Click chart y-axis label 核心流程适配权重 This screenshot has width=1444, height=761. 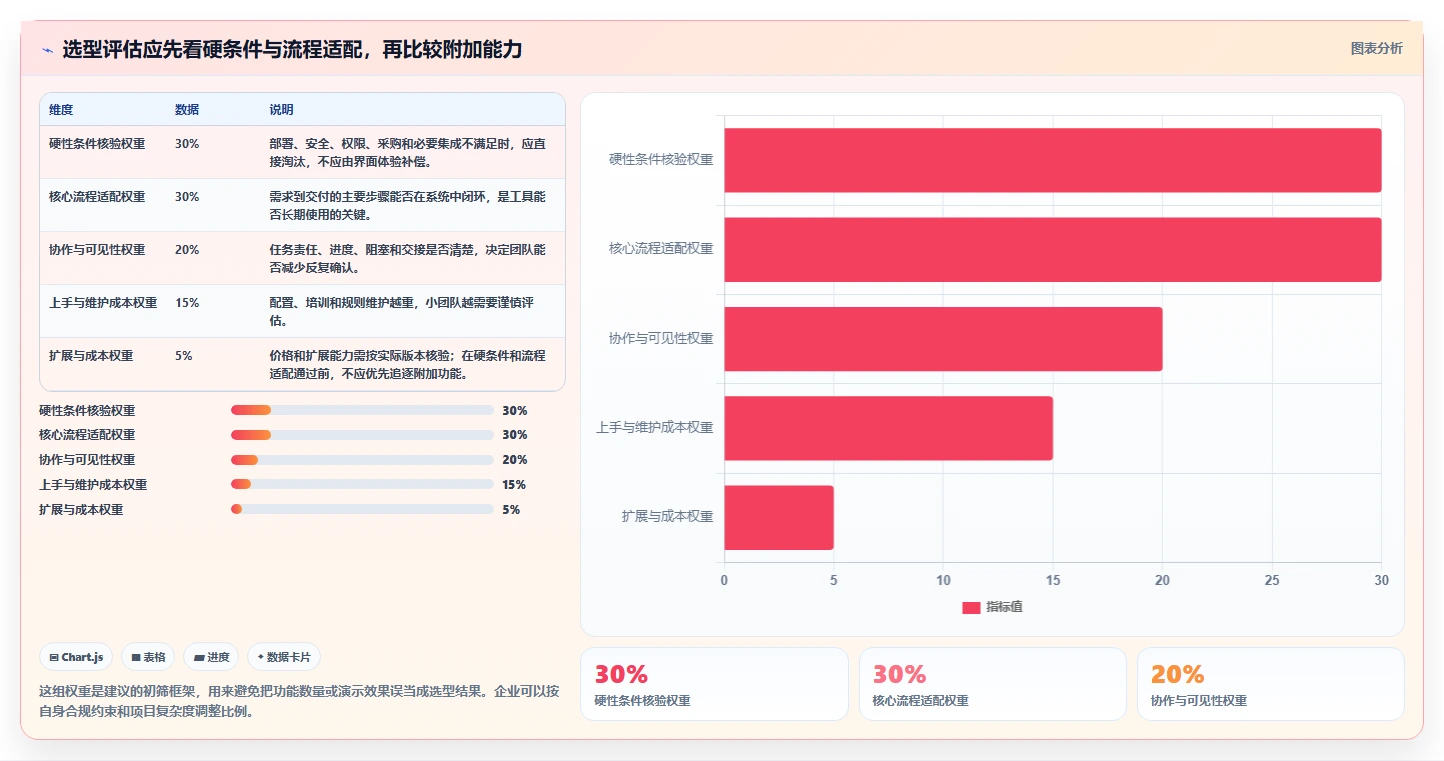click(661, 248)
